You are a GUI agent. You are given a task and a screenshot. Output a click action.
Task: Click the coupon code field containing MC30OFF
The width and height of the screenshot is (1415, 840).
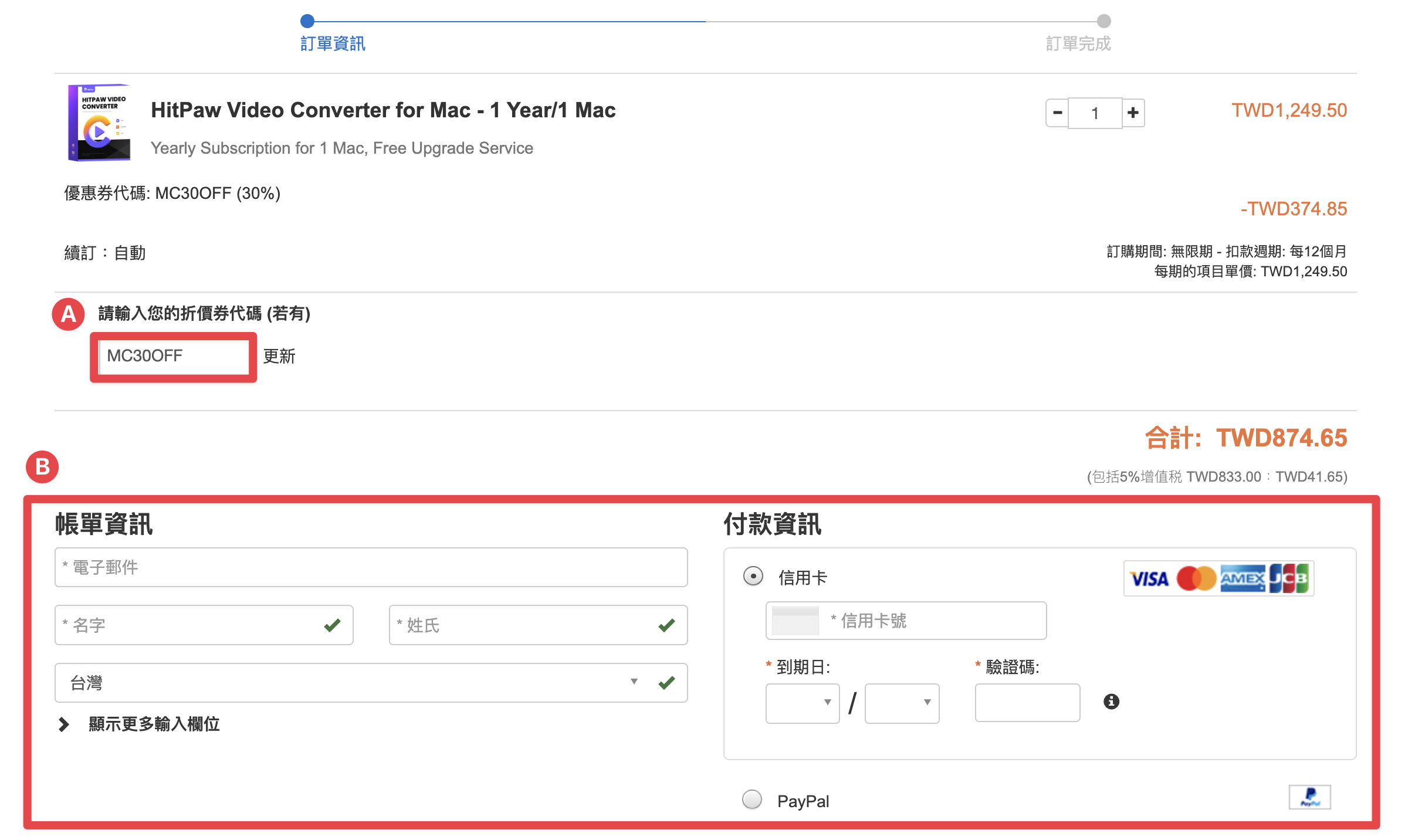click(174, 356)
